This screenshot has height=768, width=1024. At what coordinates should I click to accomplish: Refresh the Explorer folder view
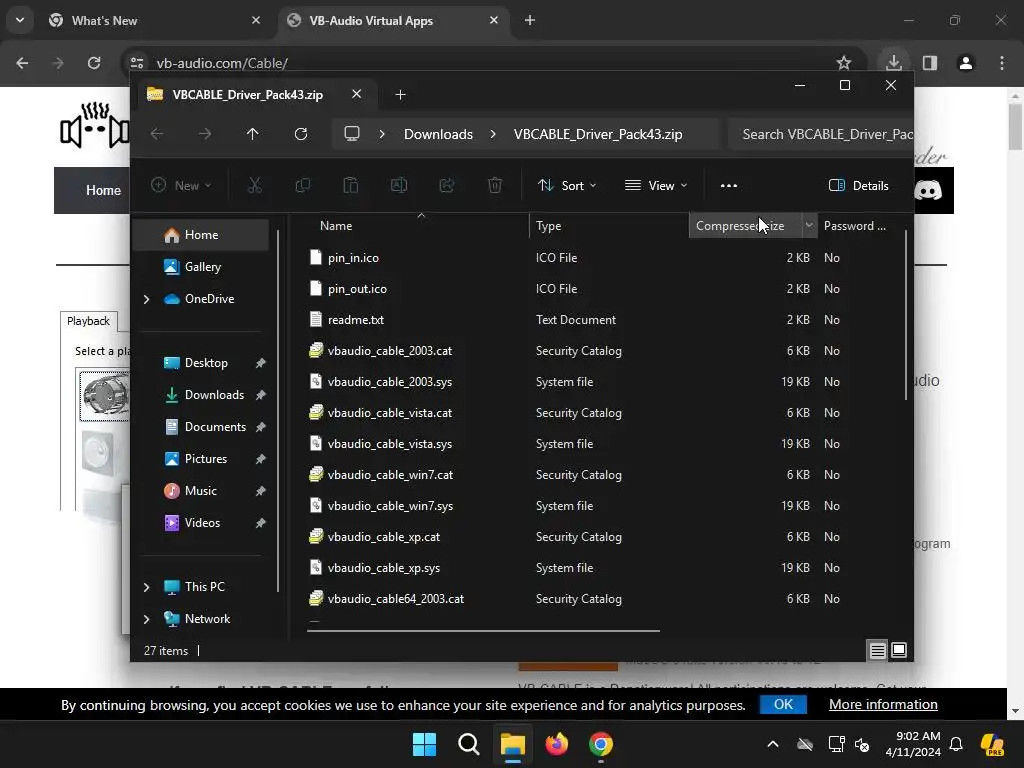click(300, 134)
